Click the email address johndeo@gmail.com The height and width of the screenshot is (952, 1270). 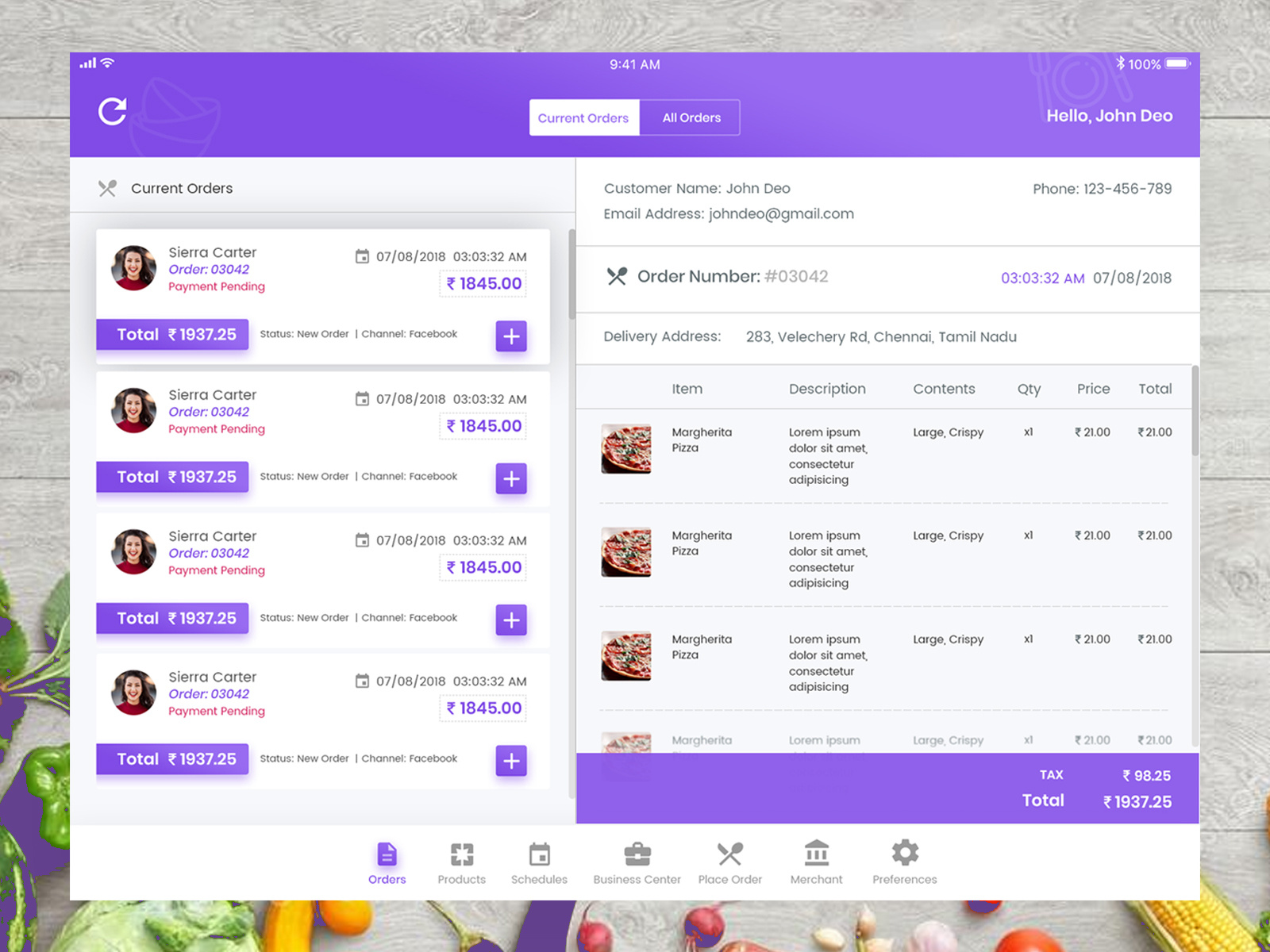[780, 213]
